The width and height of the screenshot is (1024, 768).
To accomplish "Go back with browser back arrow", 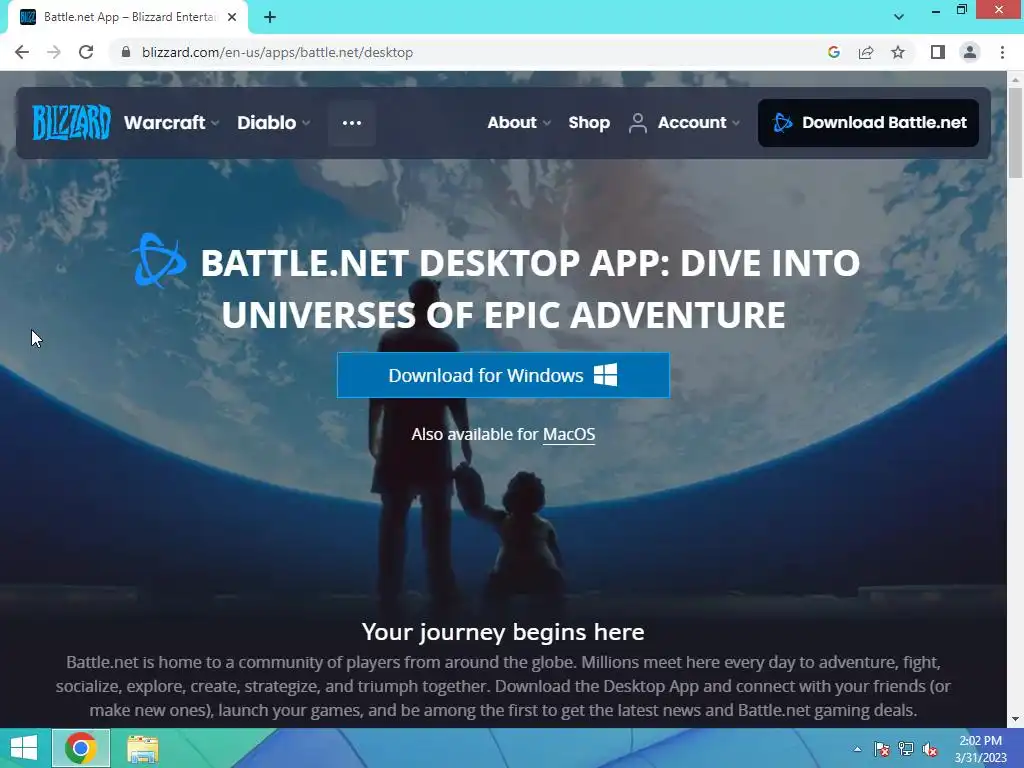I will (x=22, y=52).
